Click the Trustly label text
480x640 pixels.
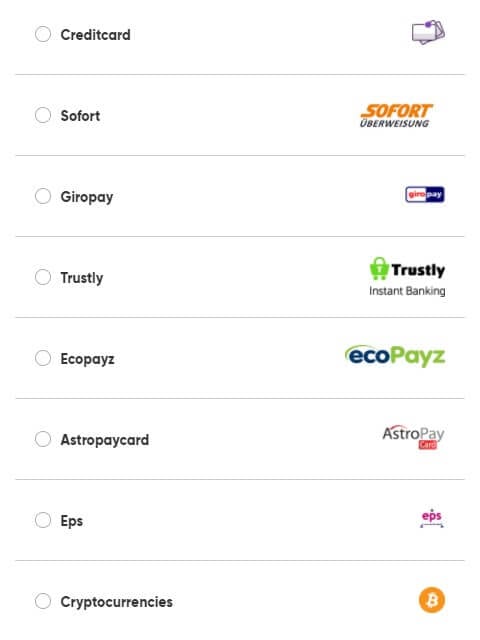[82, 278]
